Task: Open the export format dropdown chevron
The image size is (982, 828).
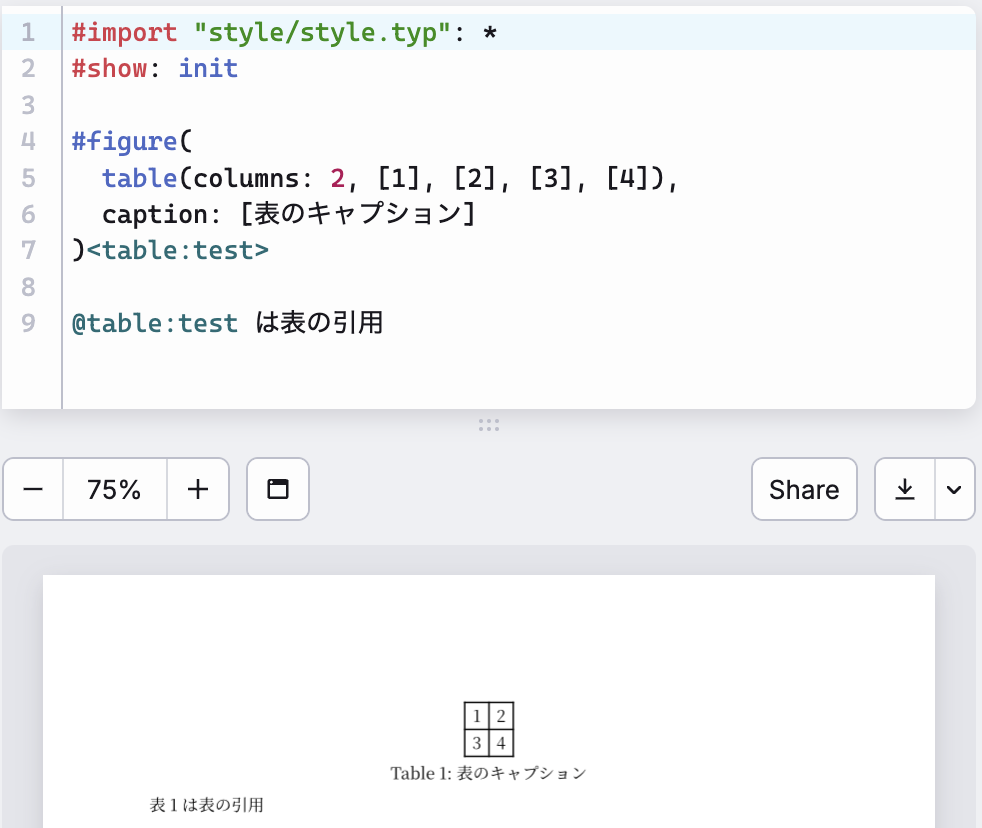Action: (954, 489)
